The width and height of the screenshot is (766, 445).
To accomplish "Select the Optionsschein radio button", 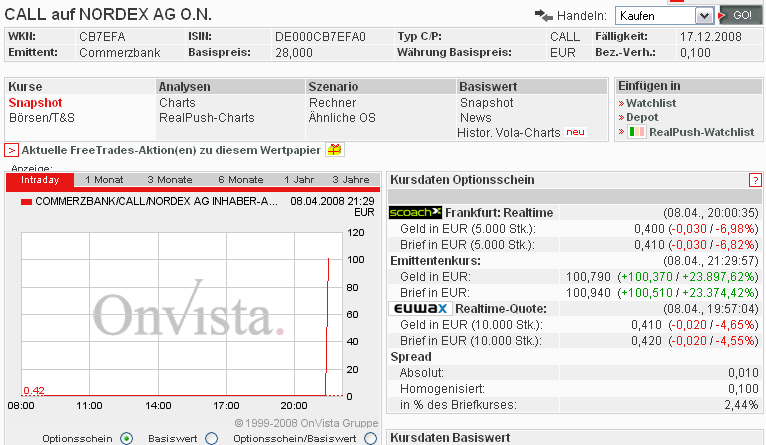I will [127, 439].
